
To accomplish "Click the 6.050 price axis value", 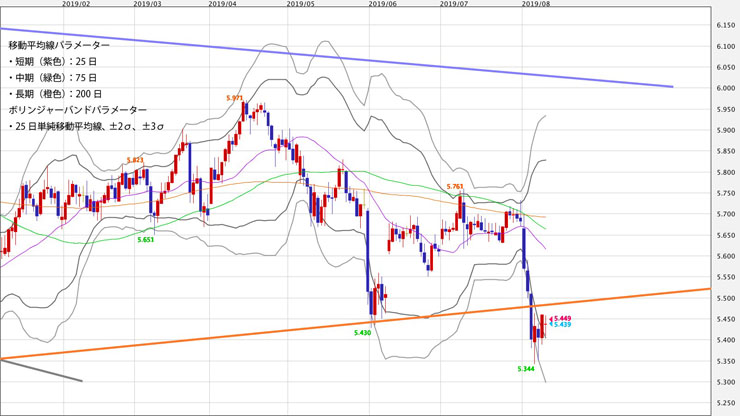I will point(725,68).
